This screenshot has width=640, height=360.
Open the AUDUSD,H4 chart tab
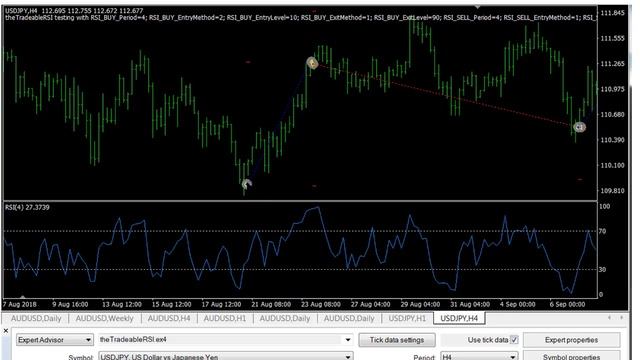point(169,318)
